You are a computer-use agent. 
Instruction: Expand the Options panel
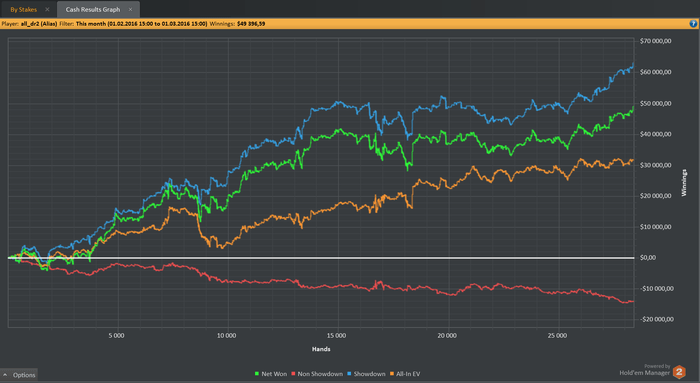[19, 375]
